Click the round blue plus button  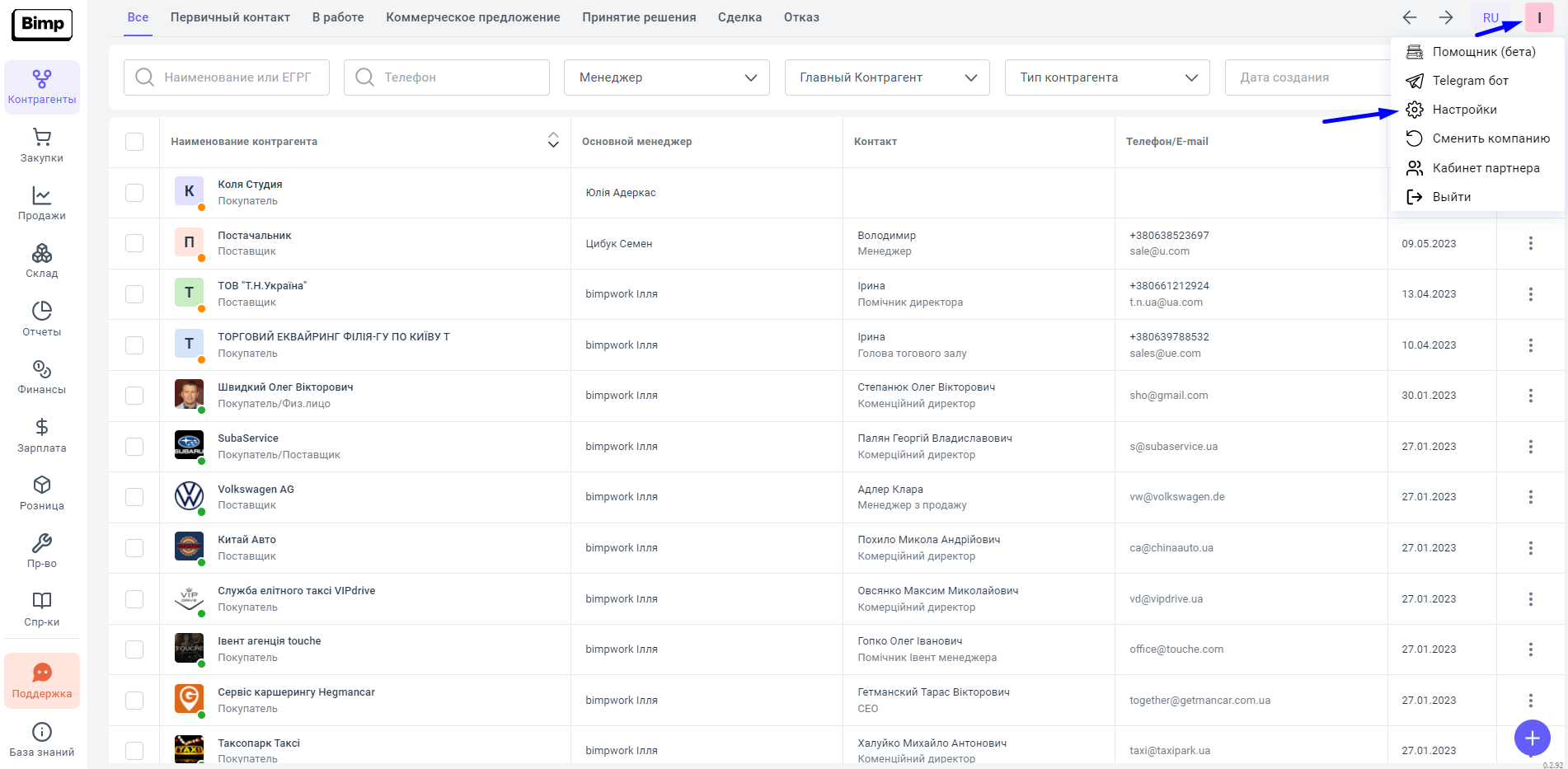(1532, 737)
